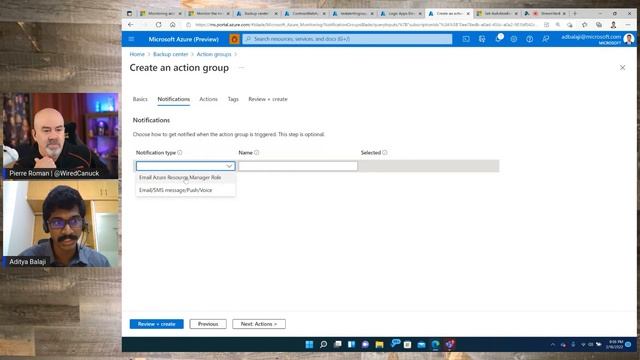Show info icon next to Name
This screenshot has height=360, width=640.
click(256, 153)
